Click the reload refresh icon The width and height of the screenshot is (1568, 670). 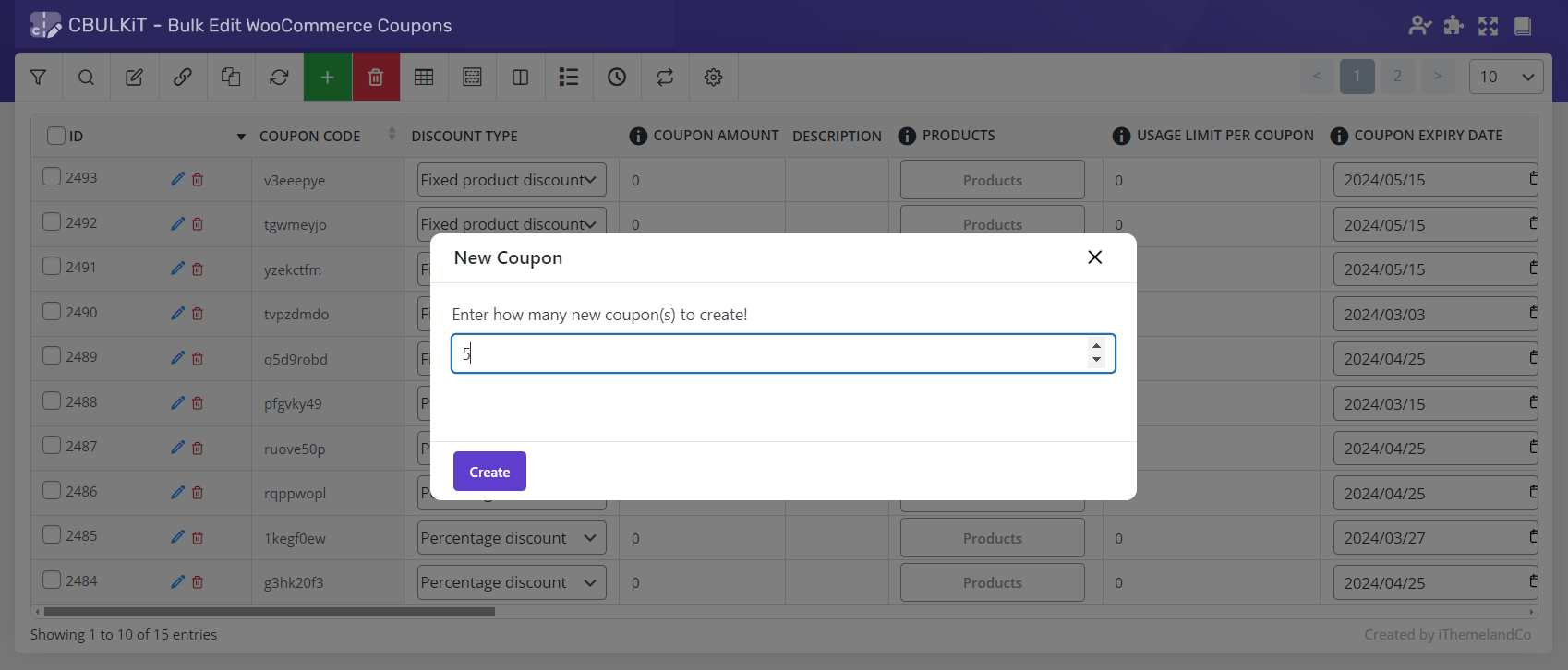click(279, 78)
